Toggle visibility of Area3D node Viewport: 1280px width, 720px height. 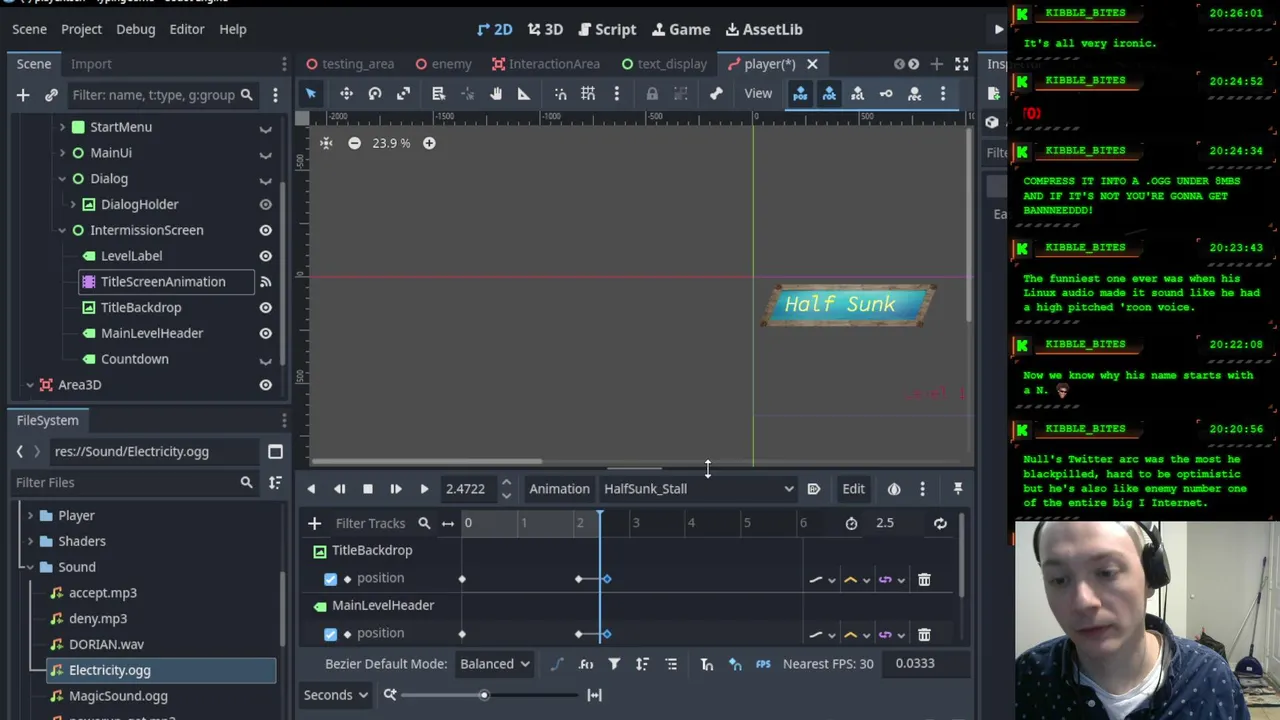pyautogui.click(x=266, y=385)
